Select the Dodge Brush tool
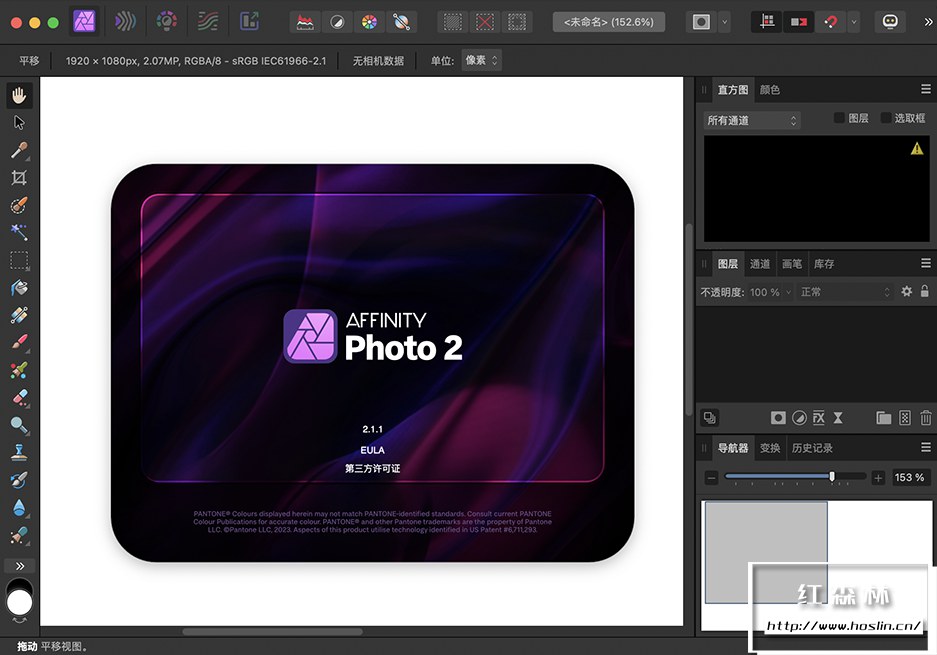This screenshot has height=655, width=937. (x=19, y=425)
